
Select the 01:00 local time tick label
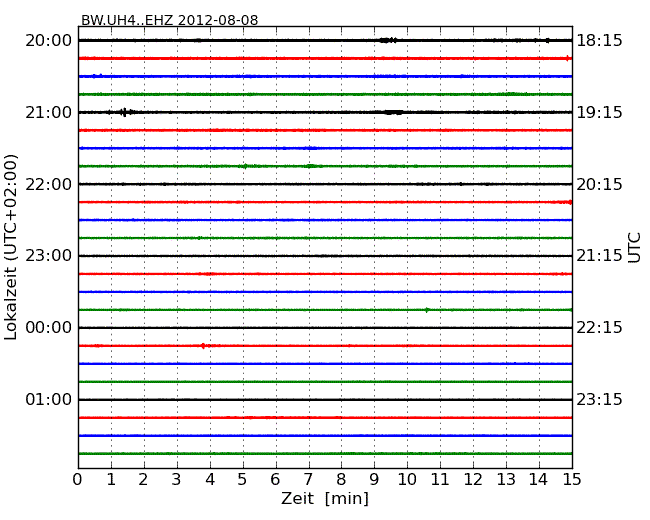(x=48, y=399)
